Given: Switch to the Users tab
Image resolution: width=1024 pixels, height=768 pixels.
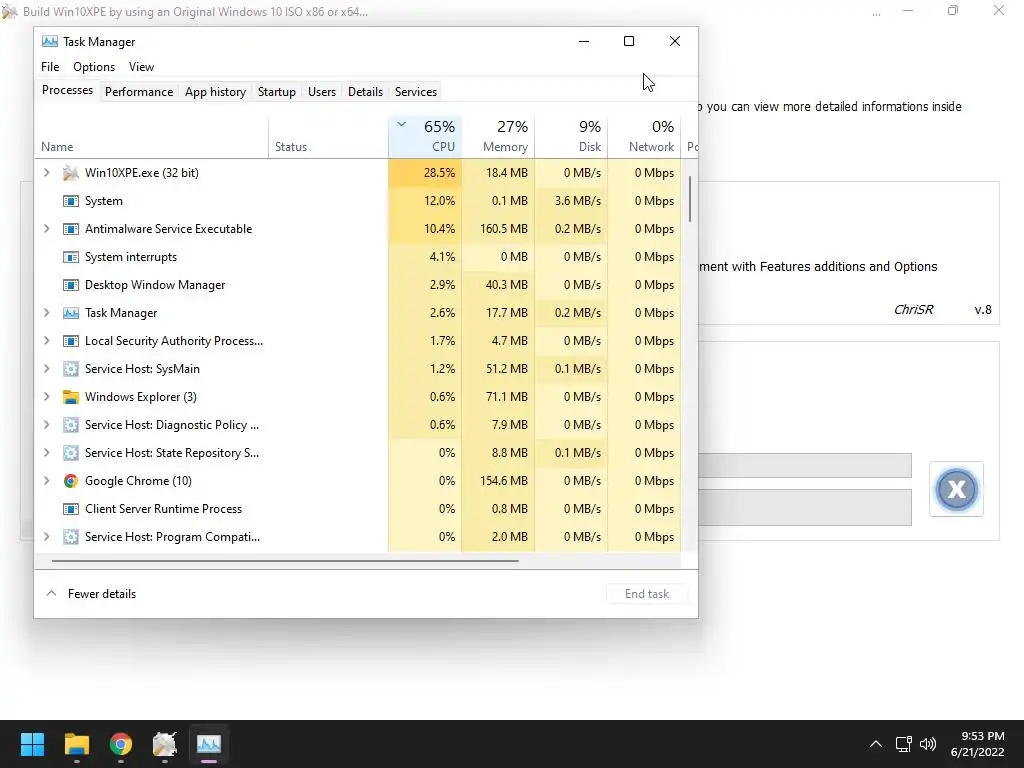Looking at the screenshot, I should coord(322,92).
